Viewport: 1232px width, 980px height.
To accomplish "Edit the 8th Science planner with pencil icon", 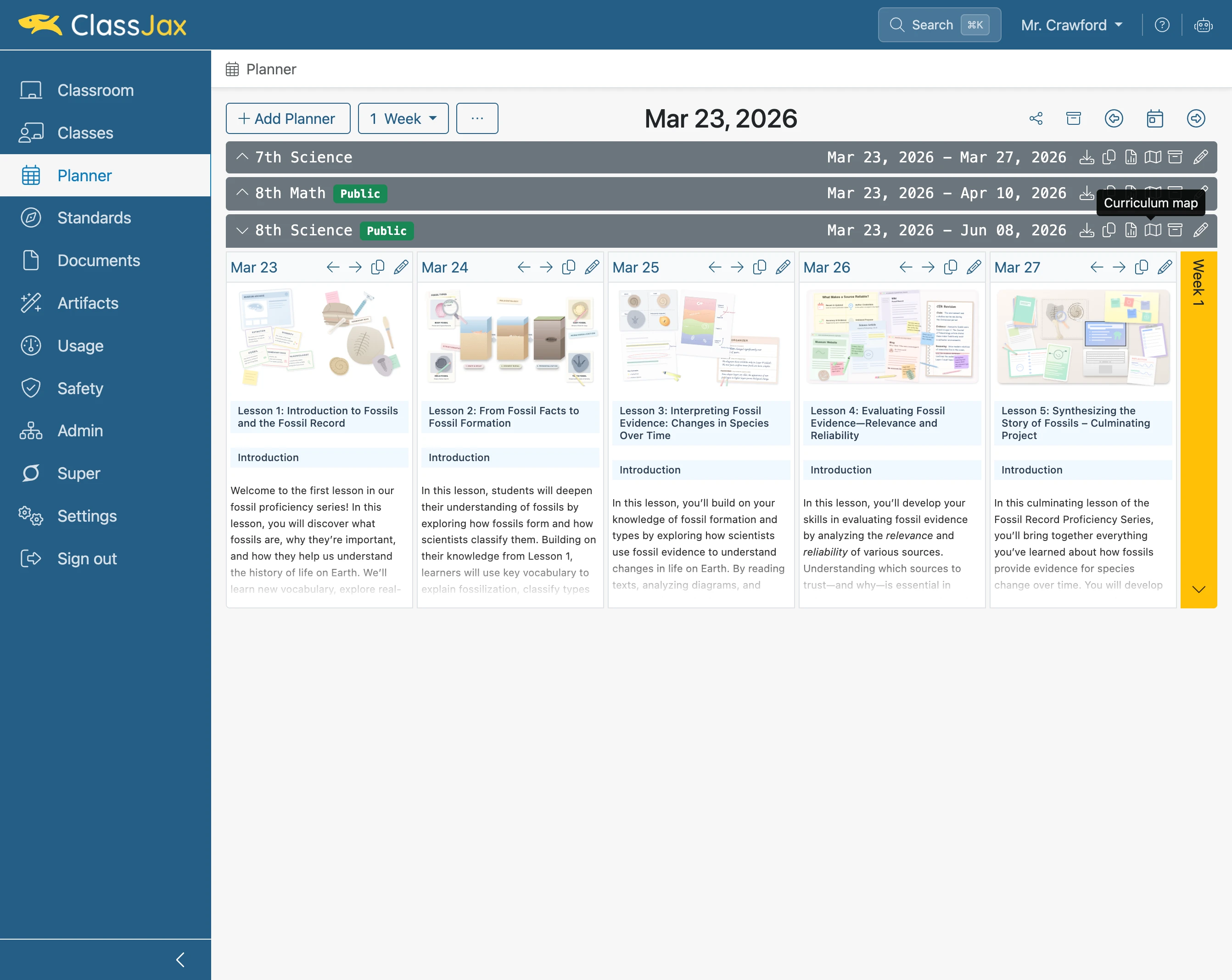I will 1201,230.
